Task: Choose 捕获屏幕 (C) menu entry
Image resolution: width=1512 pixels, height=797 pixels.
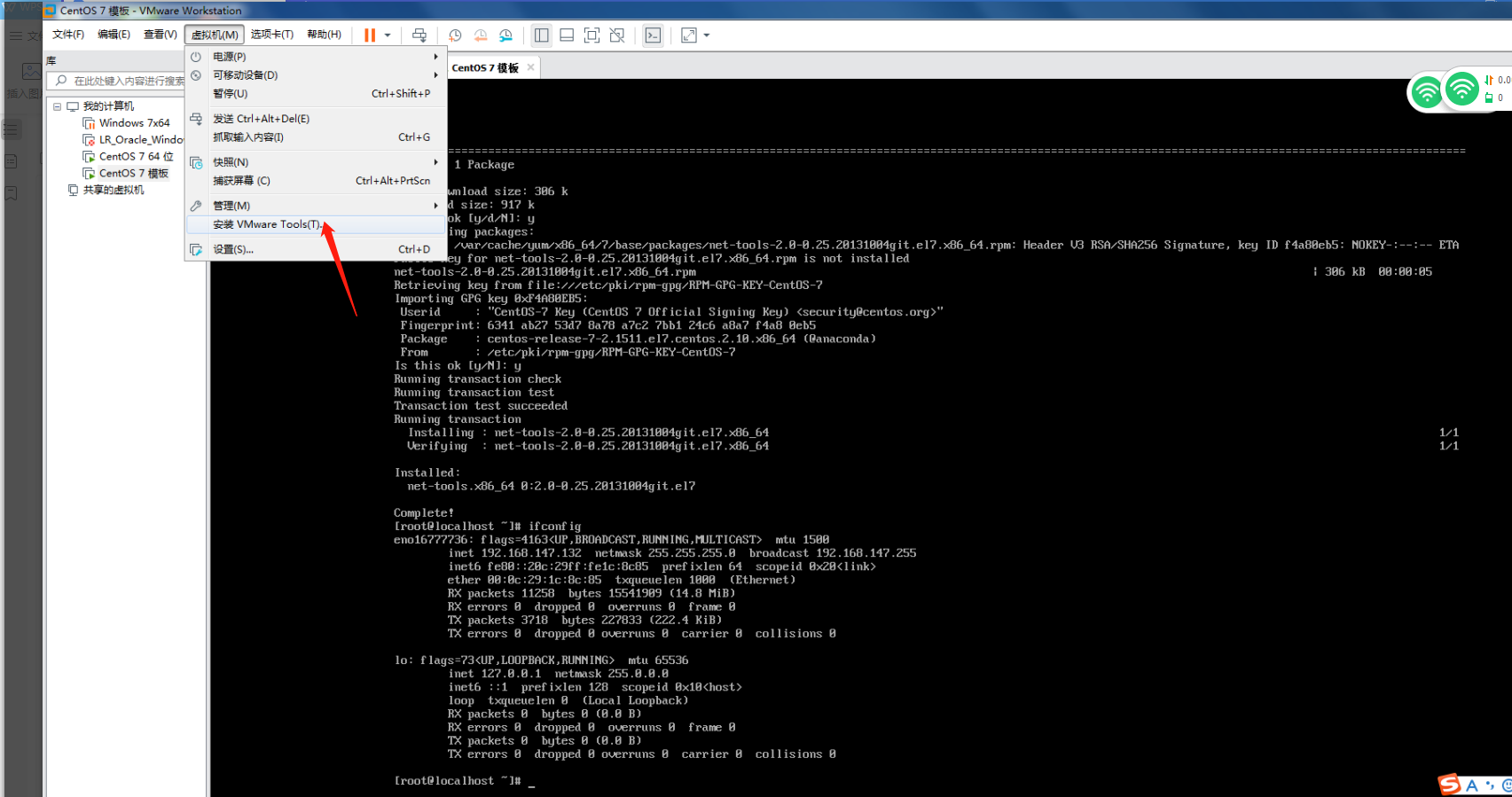Action: coord(315,181)
